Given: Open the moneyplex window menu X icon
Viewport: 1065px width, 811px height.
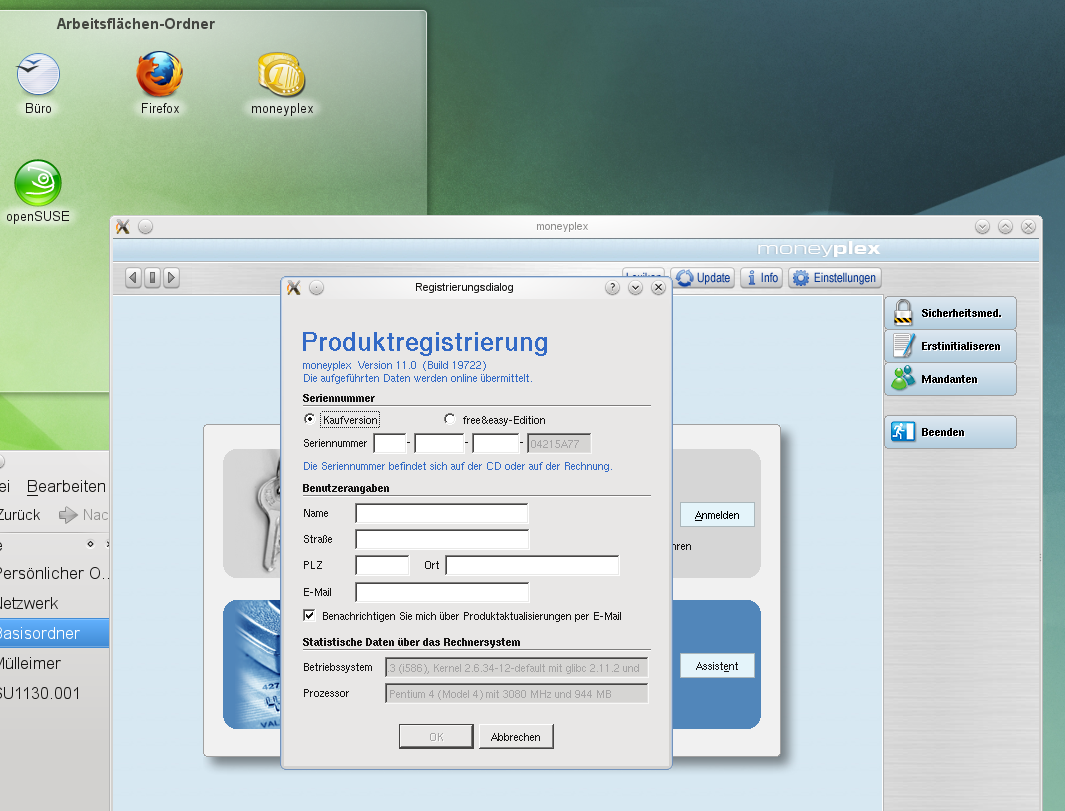Looking at the screenshot, I should 123,226.
